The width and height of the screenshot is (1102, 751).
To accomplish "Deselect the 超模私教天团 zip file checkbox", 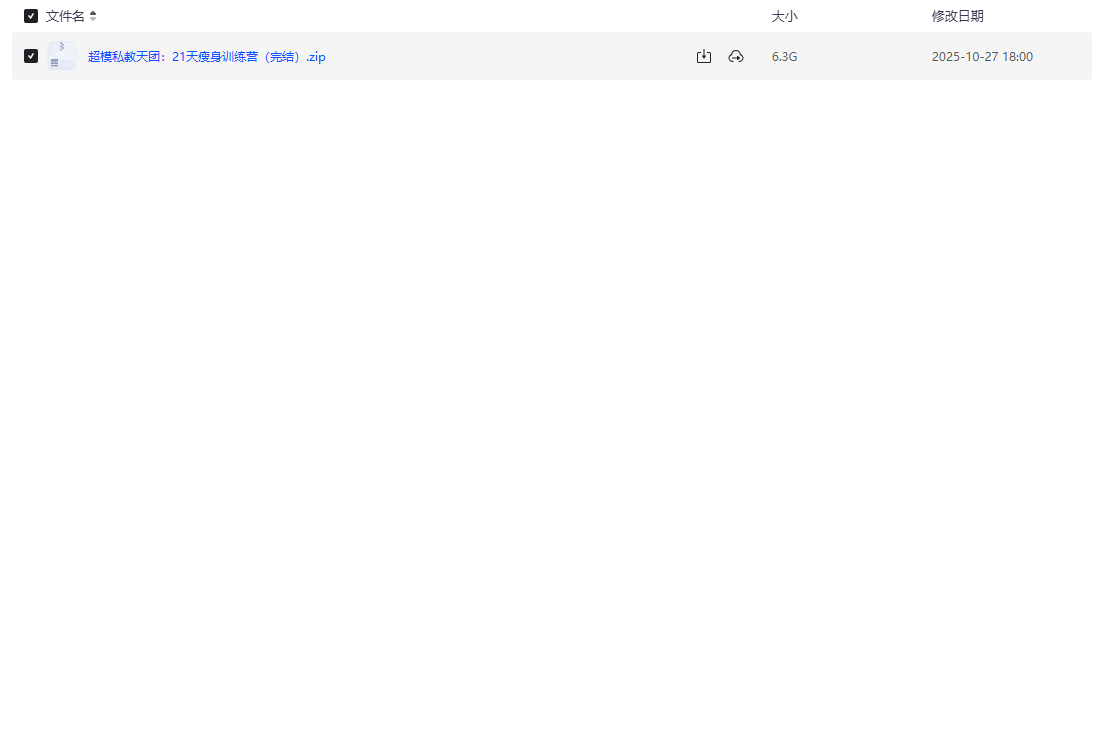I will click(x=31, y=56).
